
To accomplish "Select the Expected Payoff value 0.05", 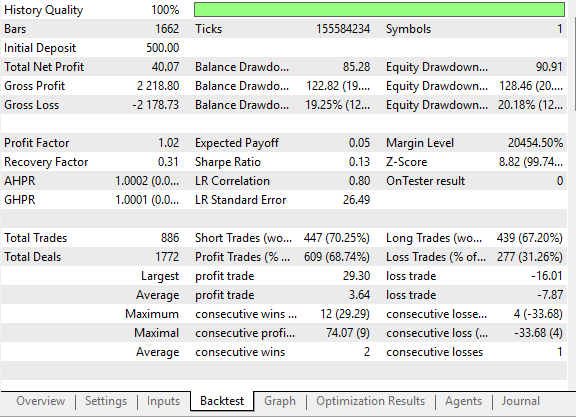I will pos(359,143).
